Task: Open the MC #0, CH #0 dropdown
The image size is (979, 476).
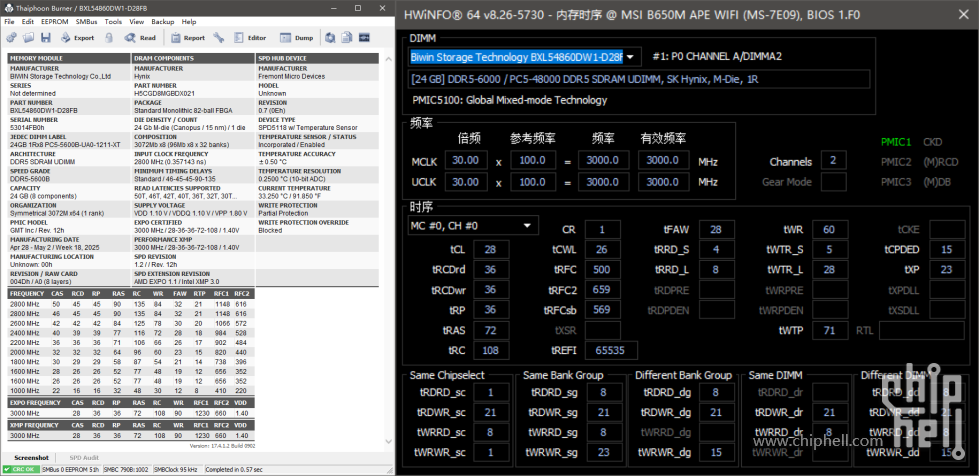Action: [x=473, y=225]
